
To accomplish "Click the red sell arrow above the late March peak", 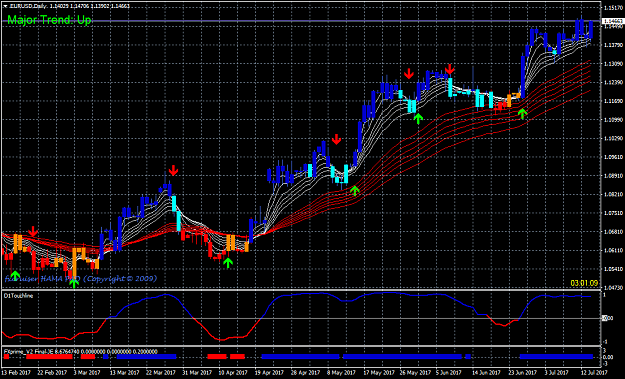I will tap(173, 171).
